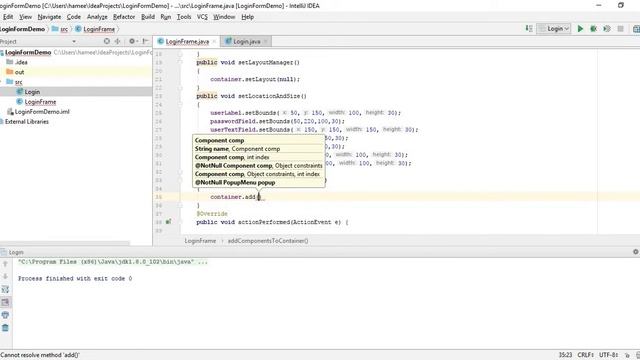
Task: Open the Build menu
Action: click(x=148, y=17)
